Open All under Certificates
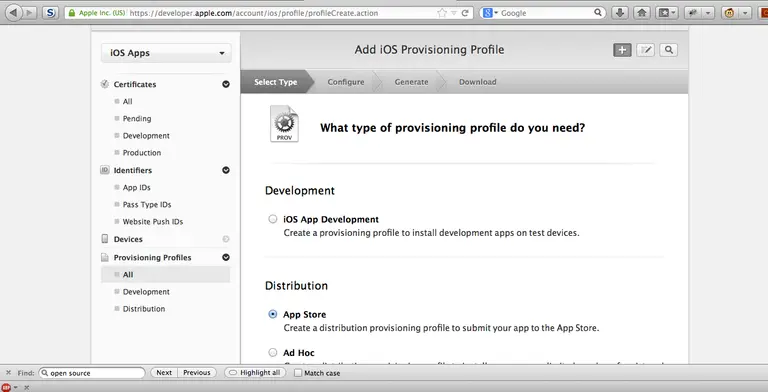The height and width of the screenshot is (392, 768). click(x=127, y=101)
